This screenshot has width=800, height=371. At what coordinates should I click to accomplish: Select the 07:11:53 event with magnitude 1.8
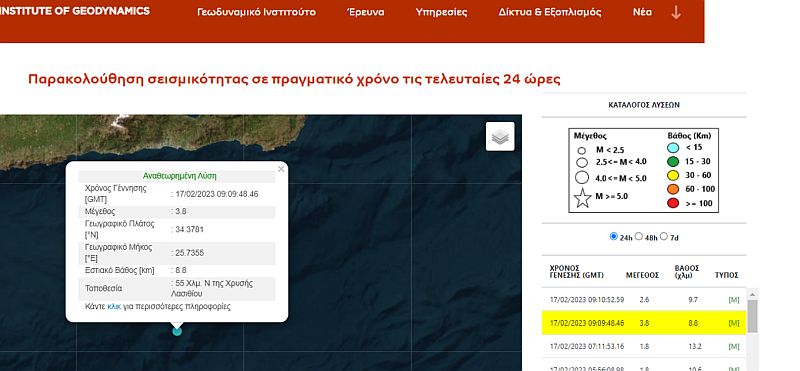(x=644, y=347)
